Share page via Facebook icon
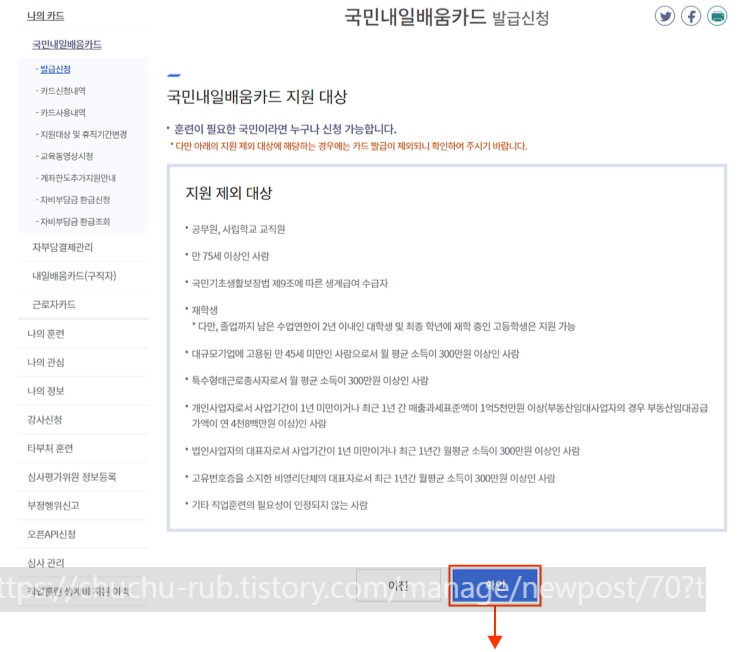 click(x=691, y=16)
